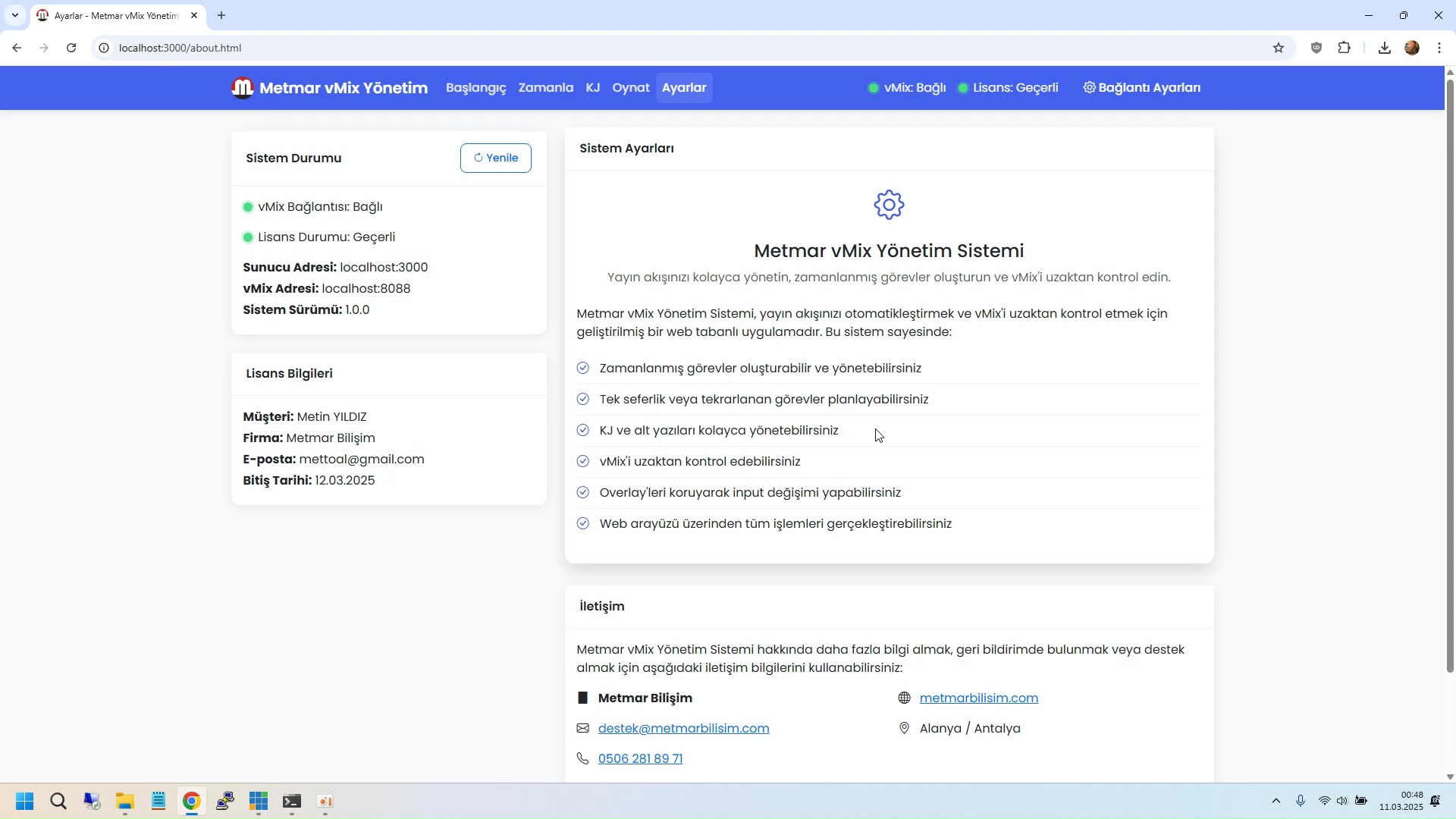Open the Wi-Fi network icon in system tray
The image size is (1456, 819).
1324,802
